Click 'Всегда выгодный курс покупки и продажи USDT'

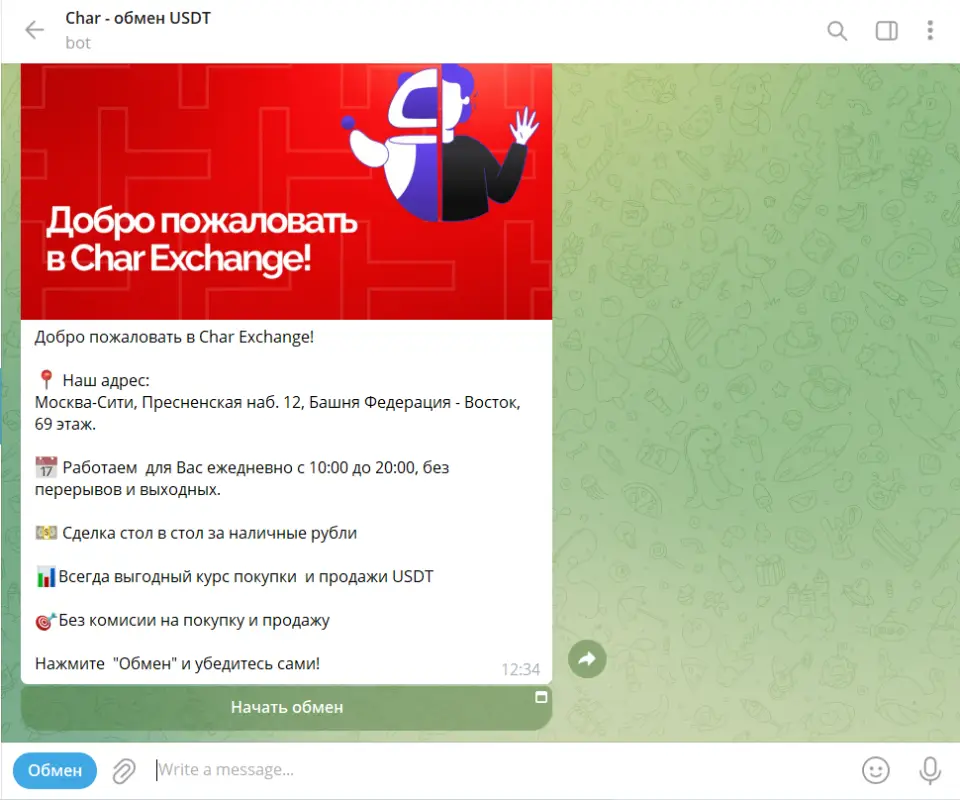click(x=246, y=577)
